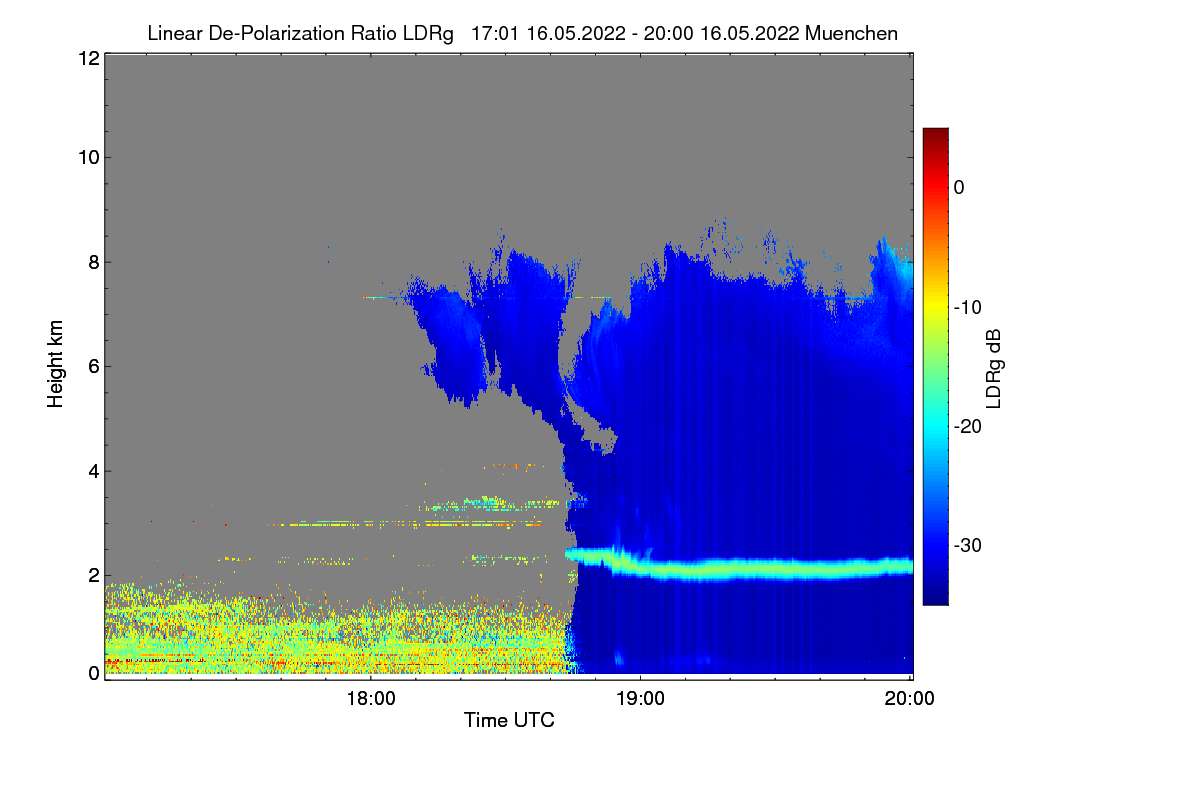1200x800 pixels.
Task: Click the dark red top of the colorbar
Action: pyautogui.click(x=935, y=135)
